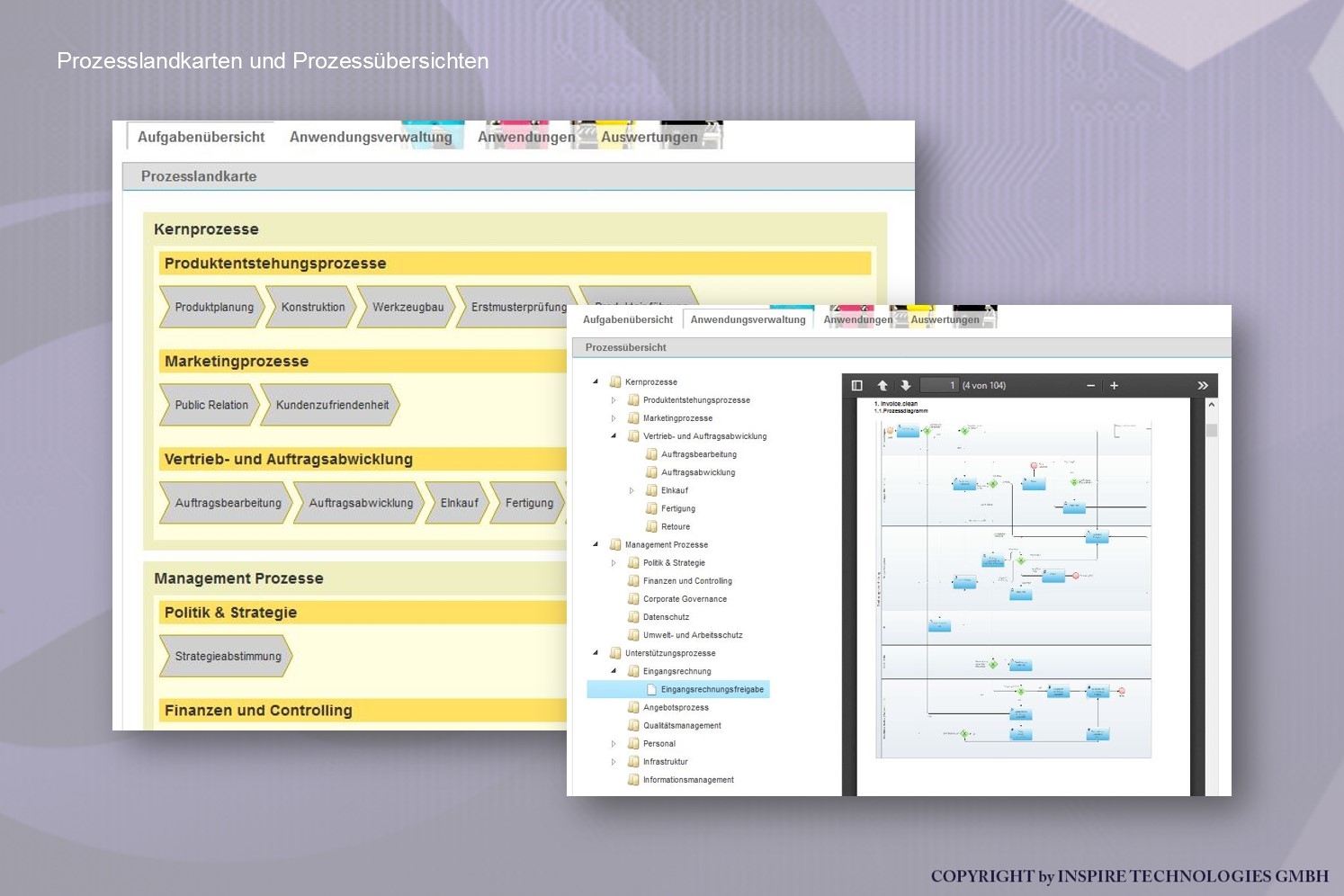Open Auswertungen tab in the Prozesslandkarte window
This screenshot has height=896, width=1344.
click(x=650, y=137)
